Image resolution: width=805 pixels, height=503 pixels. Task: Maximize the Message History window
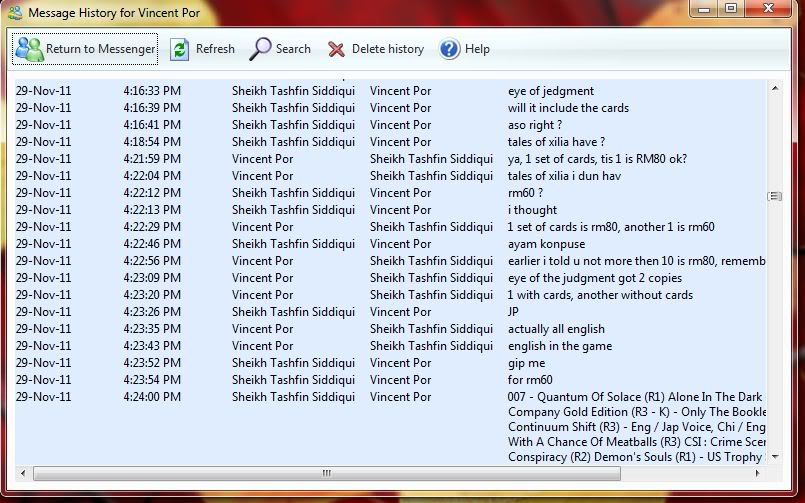click(731, 9)
